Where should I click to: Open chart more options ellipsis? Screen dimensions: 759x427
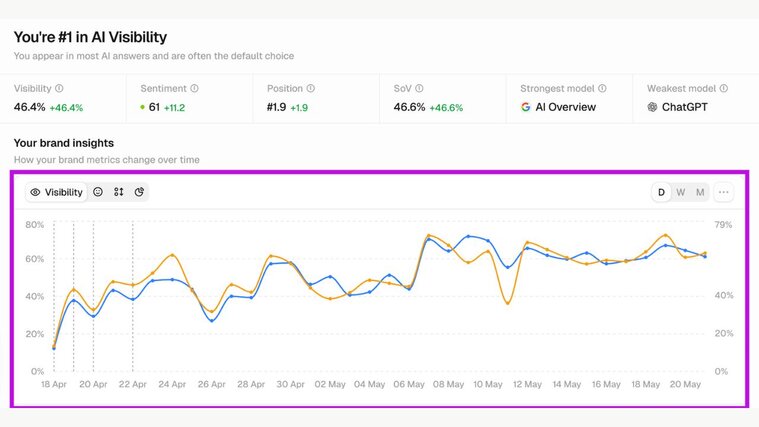[724, 192]
